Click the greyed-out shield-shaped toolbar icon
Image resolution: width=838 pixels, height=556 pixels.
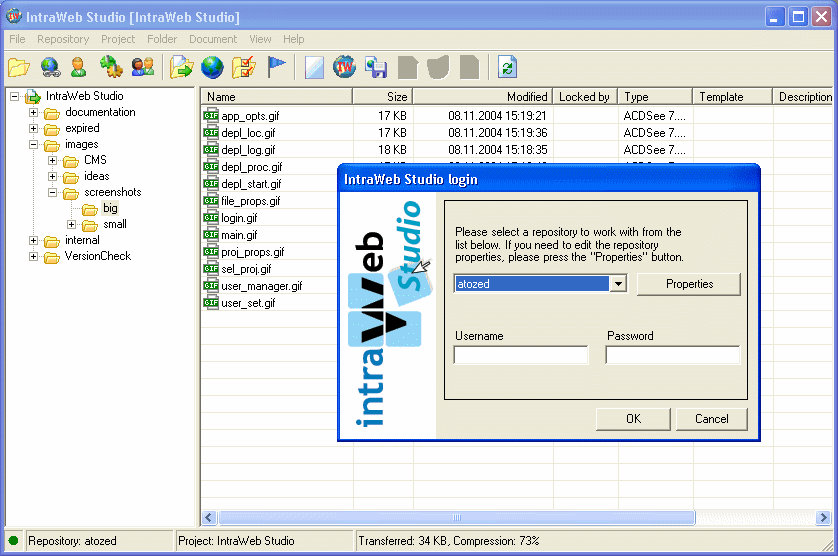tap(438, 67)
